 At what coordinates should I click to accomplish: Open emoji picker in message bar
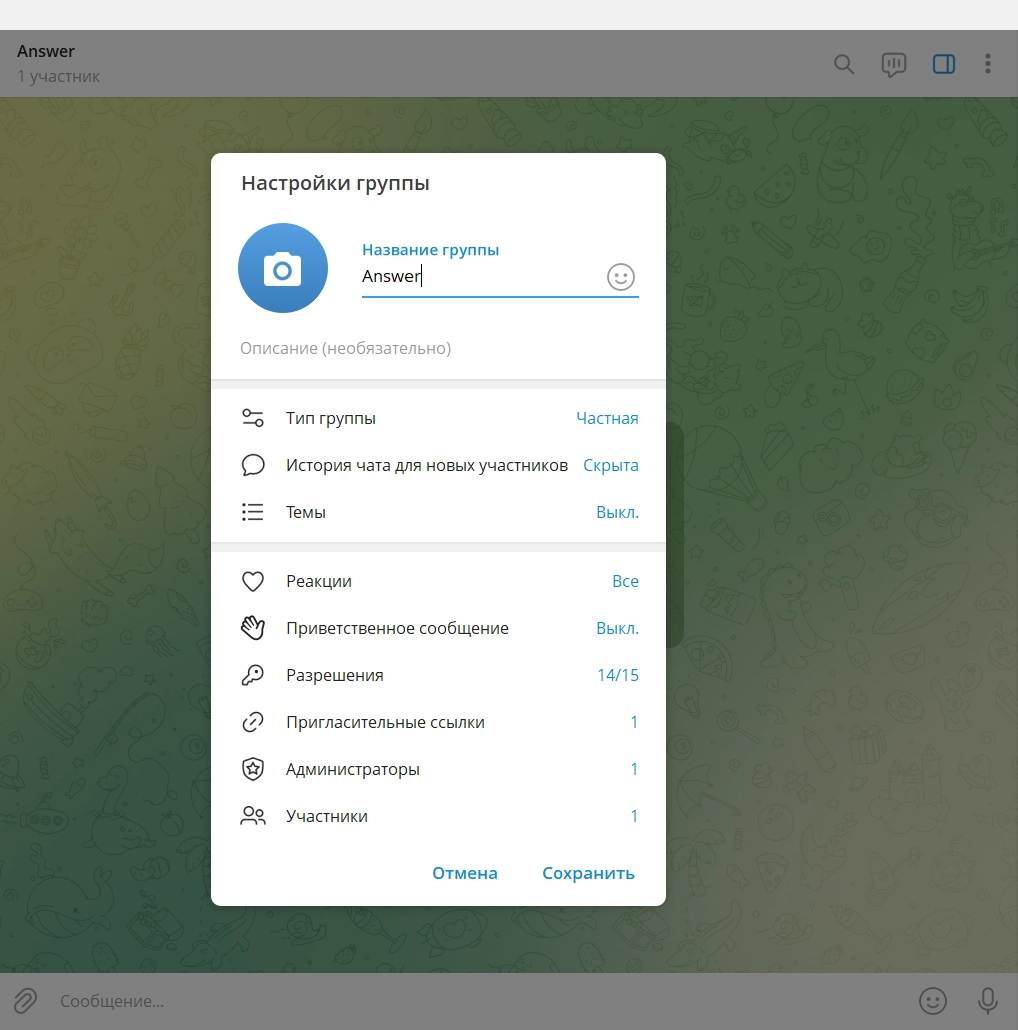[933, 1001]
